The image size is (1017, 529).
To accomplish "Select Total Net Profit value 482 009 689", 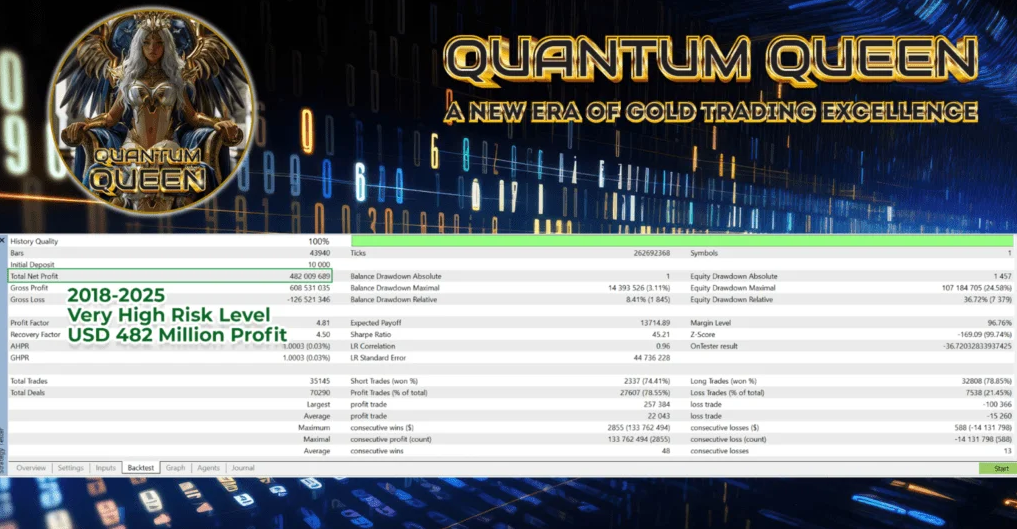I will (x=309, y=276).
